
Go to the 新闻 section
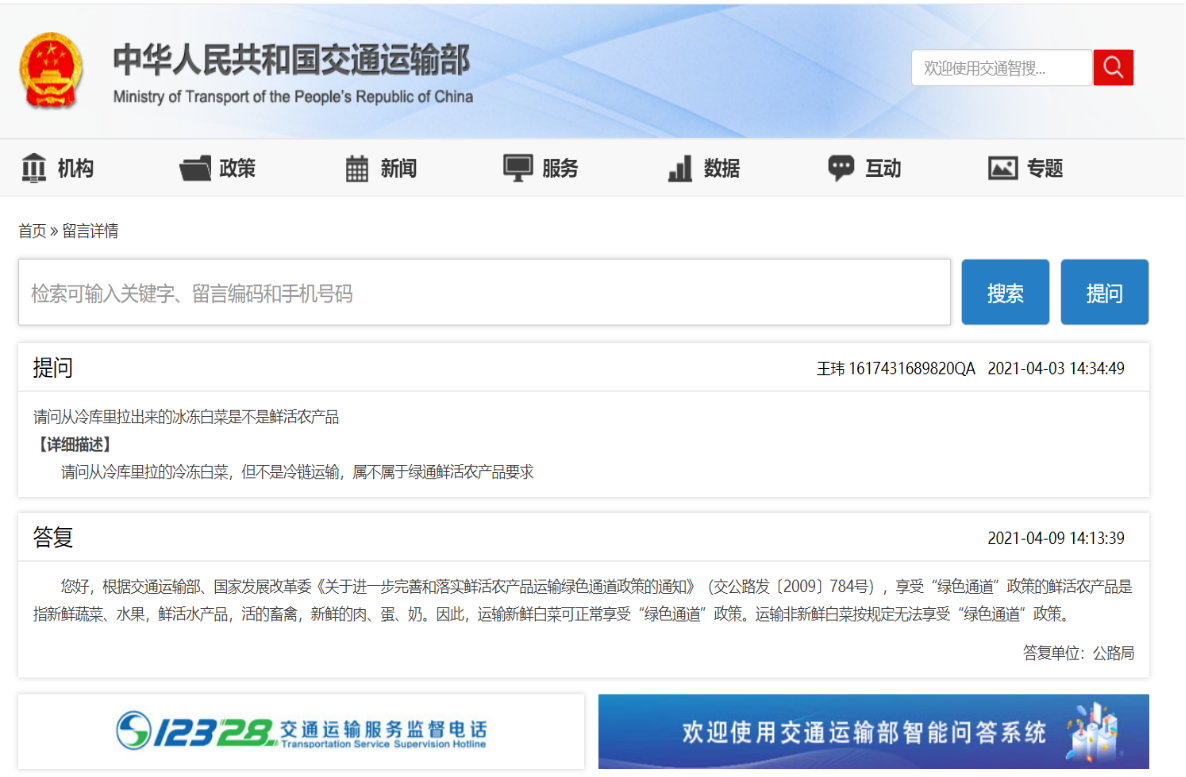pos(399,168)
